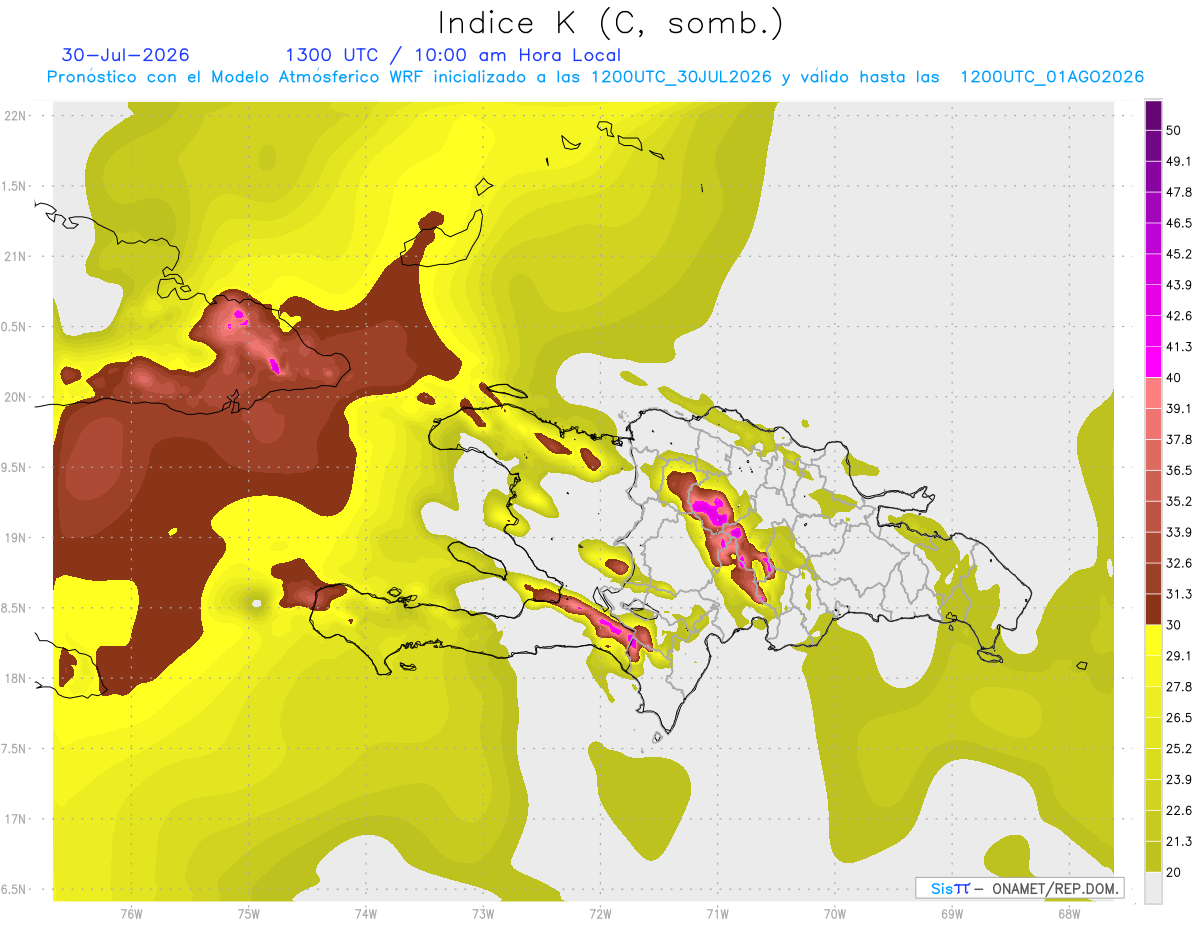Viewport: 1200px width, 927px height.
Task: Click the colorbar label '20' at the bottom
Action: 1174,872
